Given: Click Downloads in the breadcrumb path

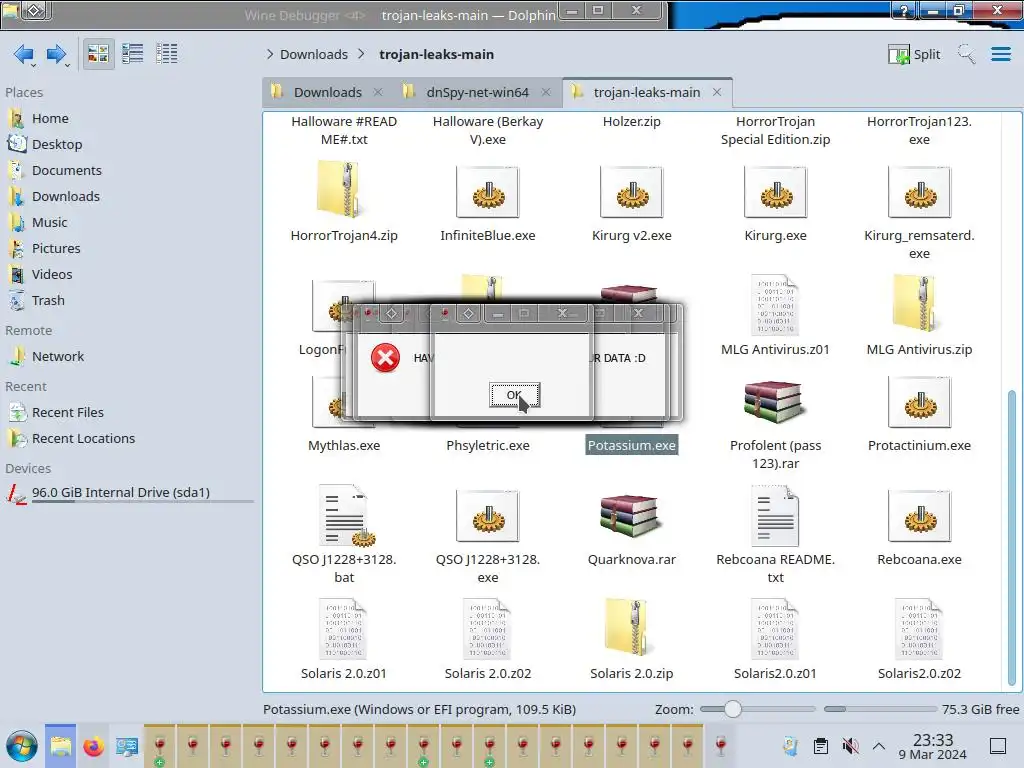Looking at the screenshot, I should (313, 54).
